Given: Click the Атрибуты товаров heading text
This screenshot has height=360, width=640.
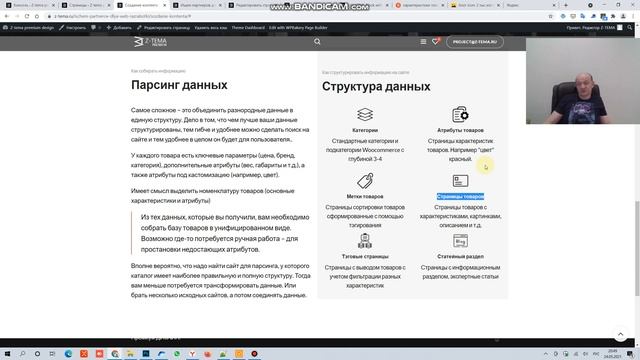Looking at the screenshot, I should pyautogui.click(x=460, y=130).
